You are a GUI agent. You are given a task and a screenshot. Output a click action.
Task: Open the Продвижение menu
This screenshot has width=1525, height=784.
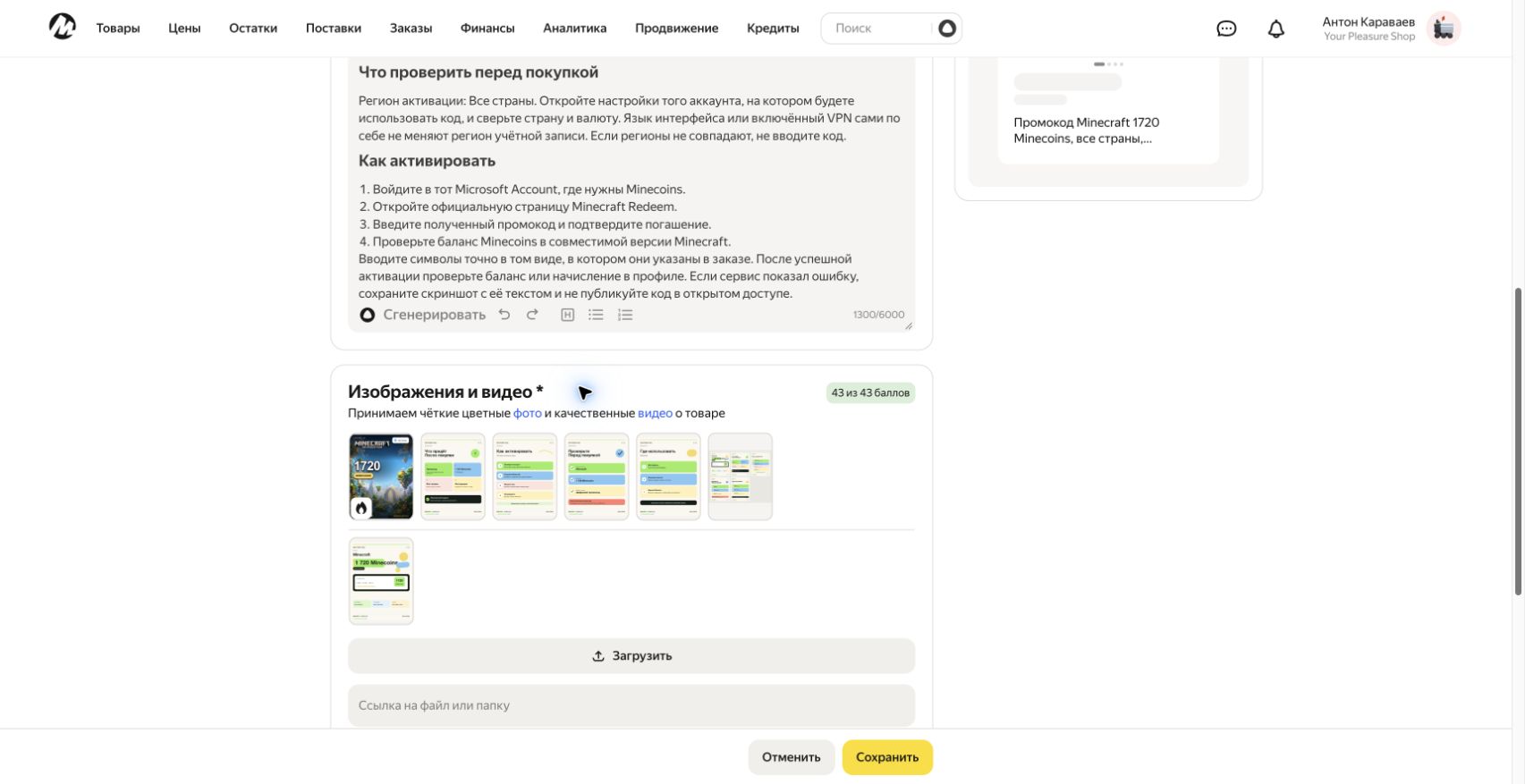676,28
